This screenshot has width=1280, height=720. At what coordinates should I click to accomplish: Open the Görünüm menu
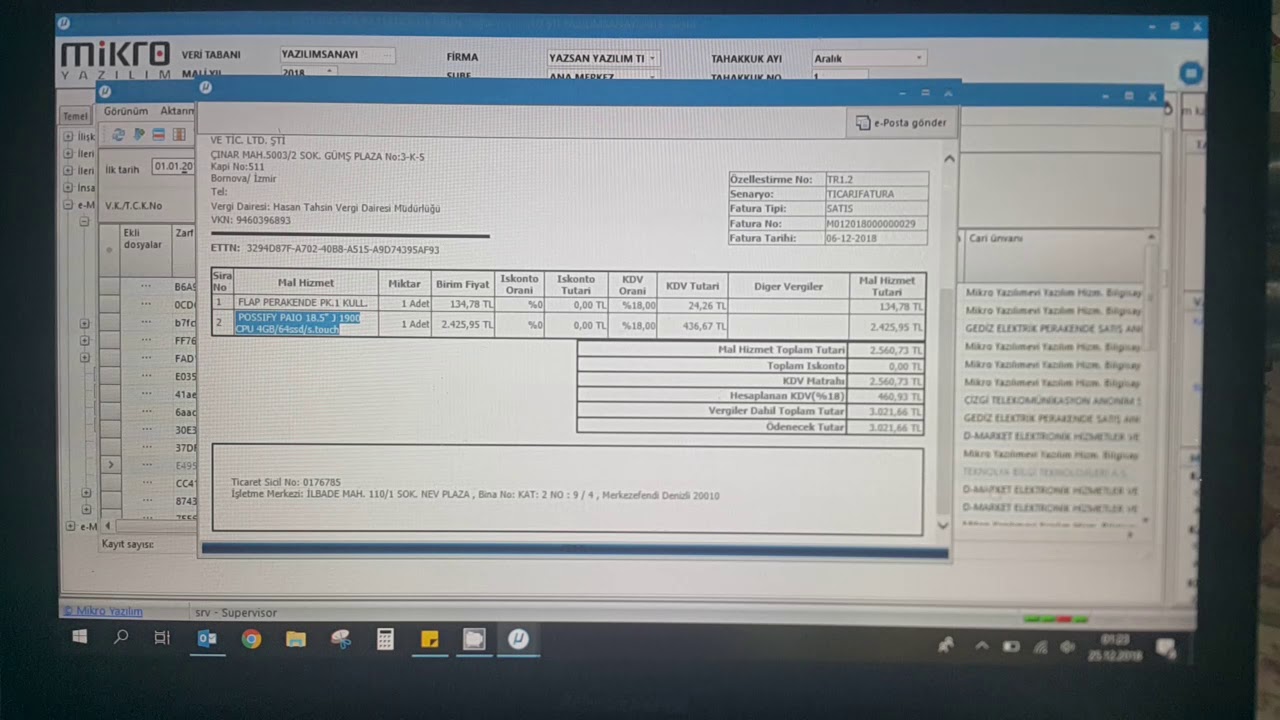pyautogui.click(x=126, y=111)
